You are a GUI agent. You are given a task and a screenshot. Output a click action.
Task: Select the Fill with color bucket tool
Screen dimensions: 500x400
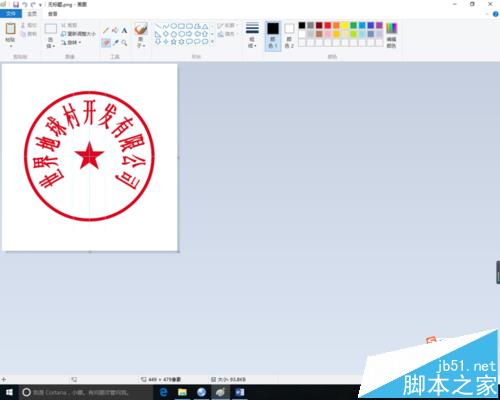click(115, 31)
